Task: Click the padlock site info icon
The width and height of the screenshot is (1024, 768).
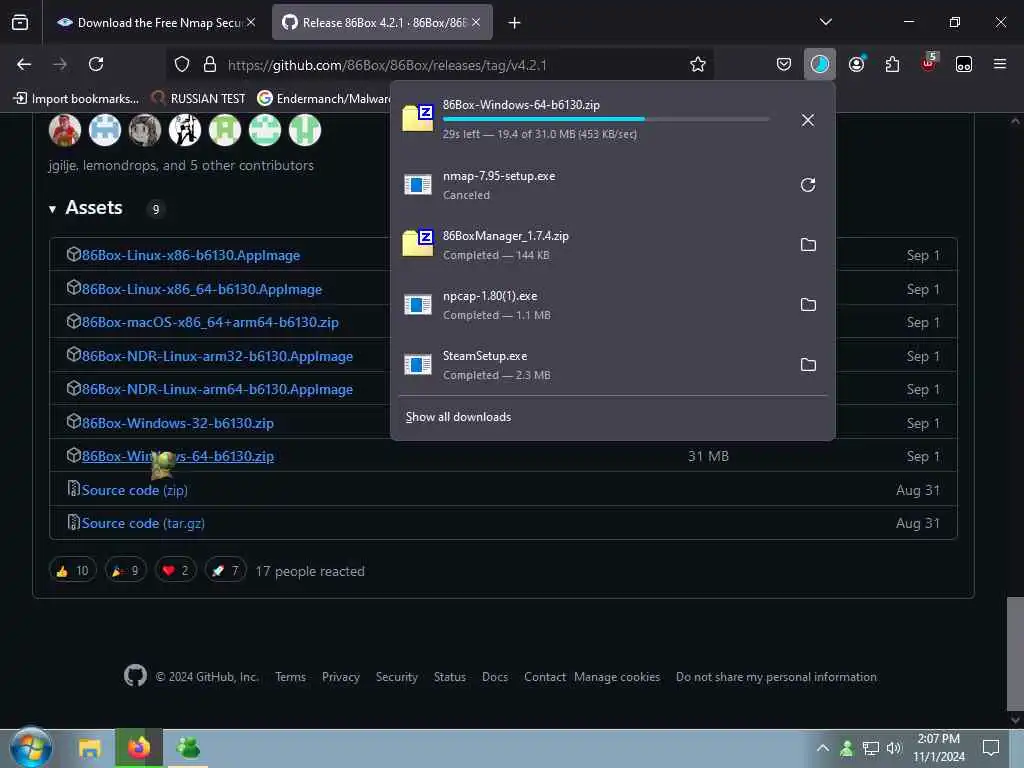Action: click(x=210, y=64)
